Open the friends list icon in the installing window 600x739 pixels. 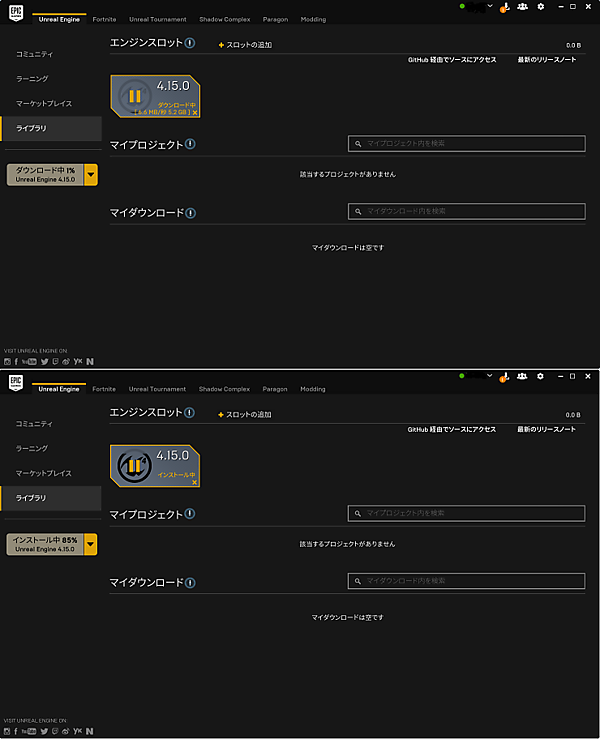pyautogui.click(x=522, y=376)
